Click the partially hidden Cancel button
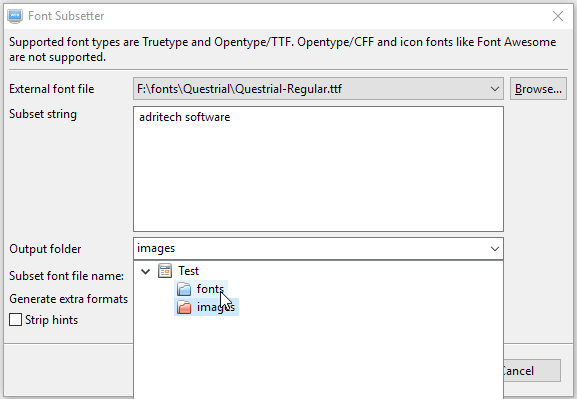The image size is (577, 399). (532, 371)
